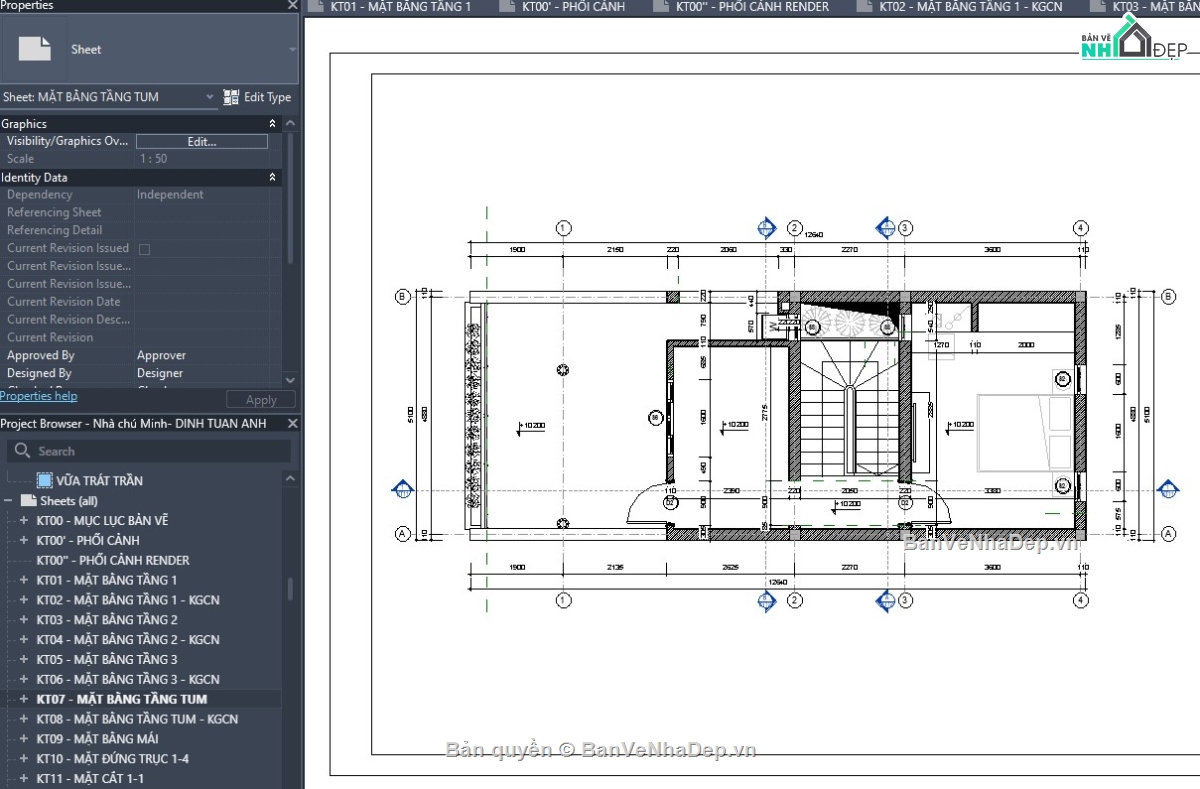1200x789 pixels.
Task: Click the Designed By value 'Designer'
Action: coord(160,373)
